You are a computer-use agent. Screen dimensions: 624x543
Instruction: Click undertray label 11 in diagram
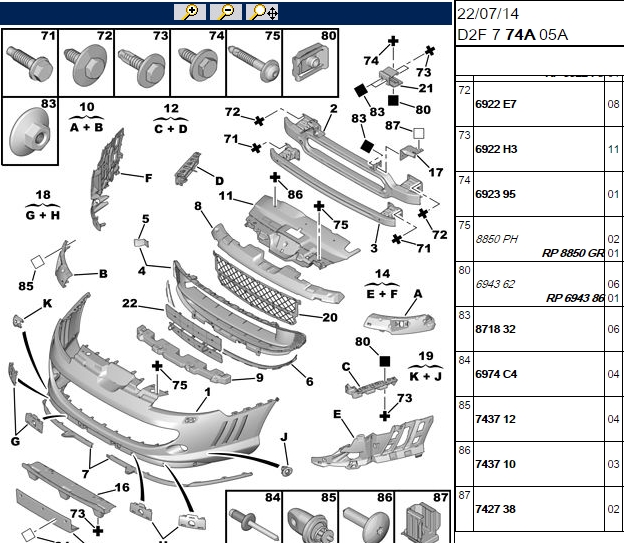pos(226,196)
